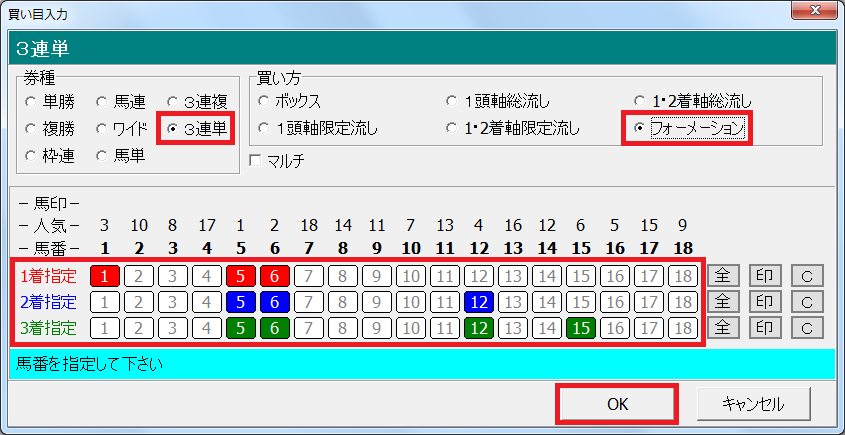
Task: Select all horses for 2着指定 with 全
Action: point(723,302)
